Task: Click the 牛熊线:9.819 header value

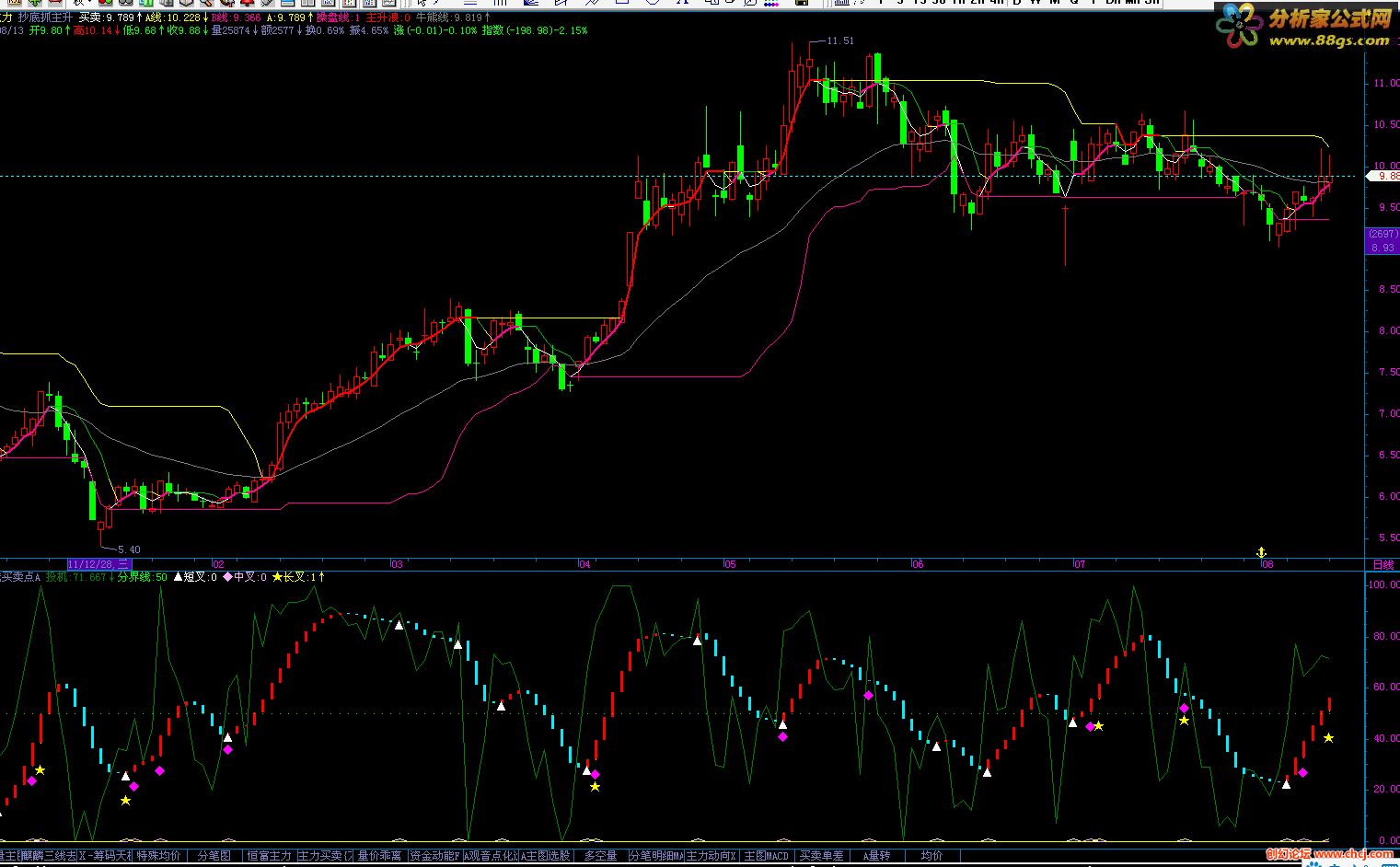Action: point(453,17)
